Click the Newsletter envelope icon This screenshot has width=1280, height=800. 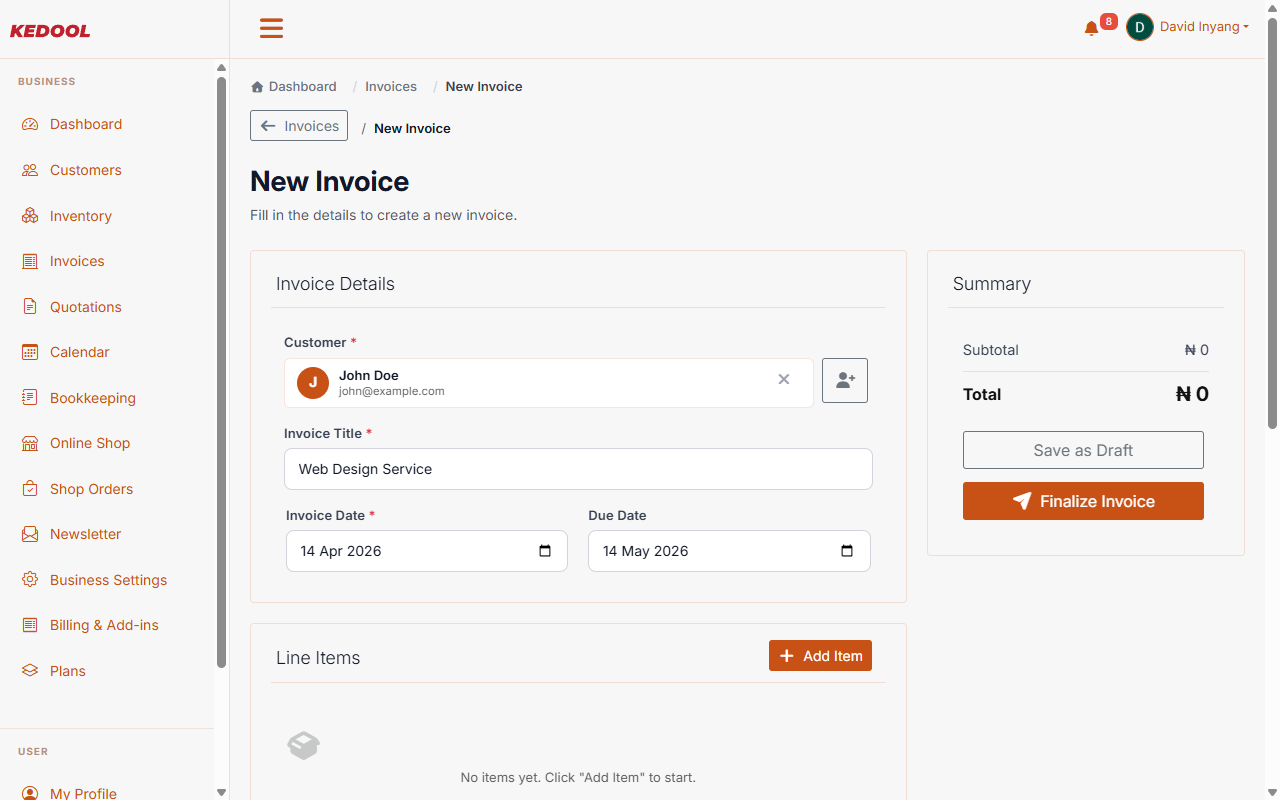[x=30, y=534]
